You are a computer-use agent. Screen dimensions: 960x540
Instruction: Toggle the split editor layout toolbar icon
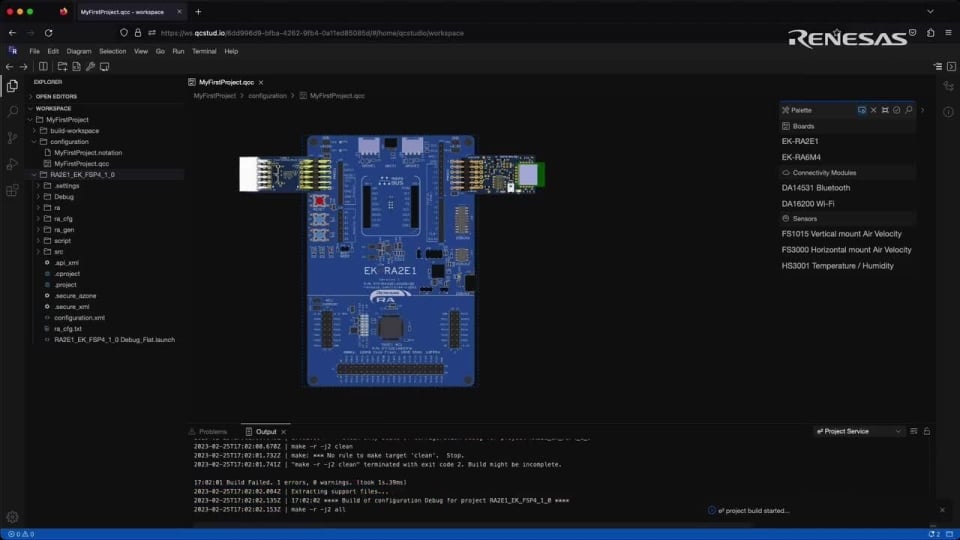point(44,67)
